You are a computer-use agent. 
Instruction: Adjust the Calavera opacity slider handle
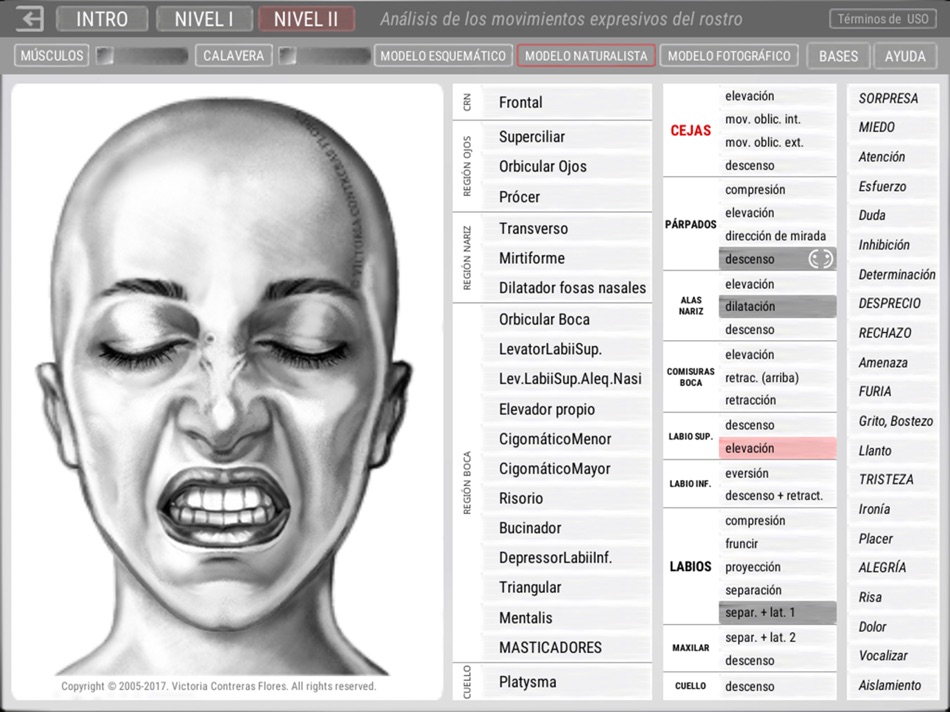(287, 56)
